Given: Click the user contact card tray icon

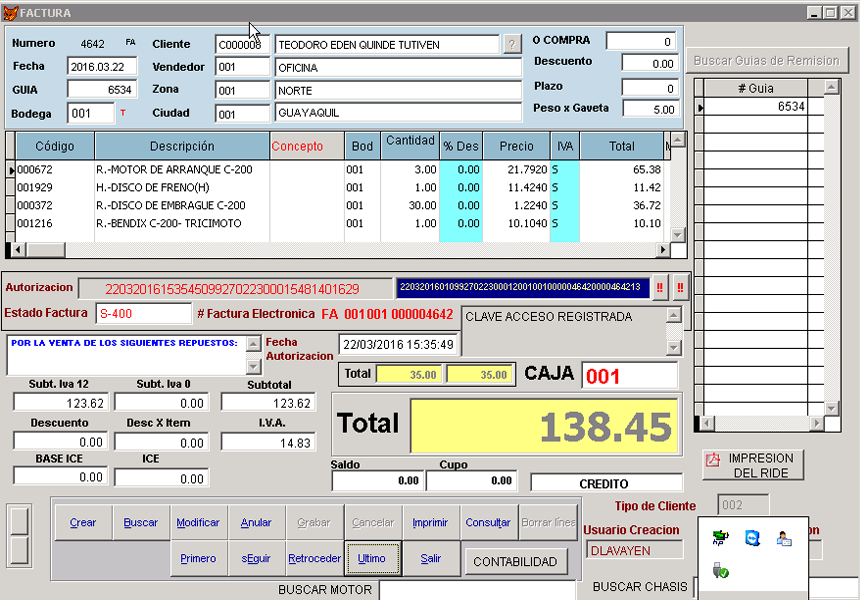Looking at the screenshot, I should tap(784, 538).
